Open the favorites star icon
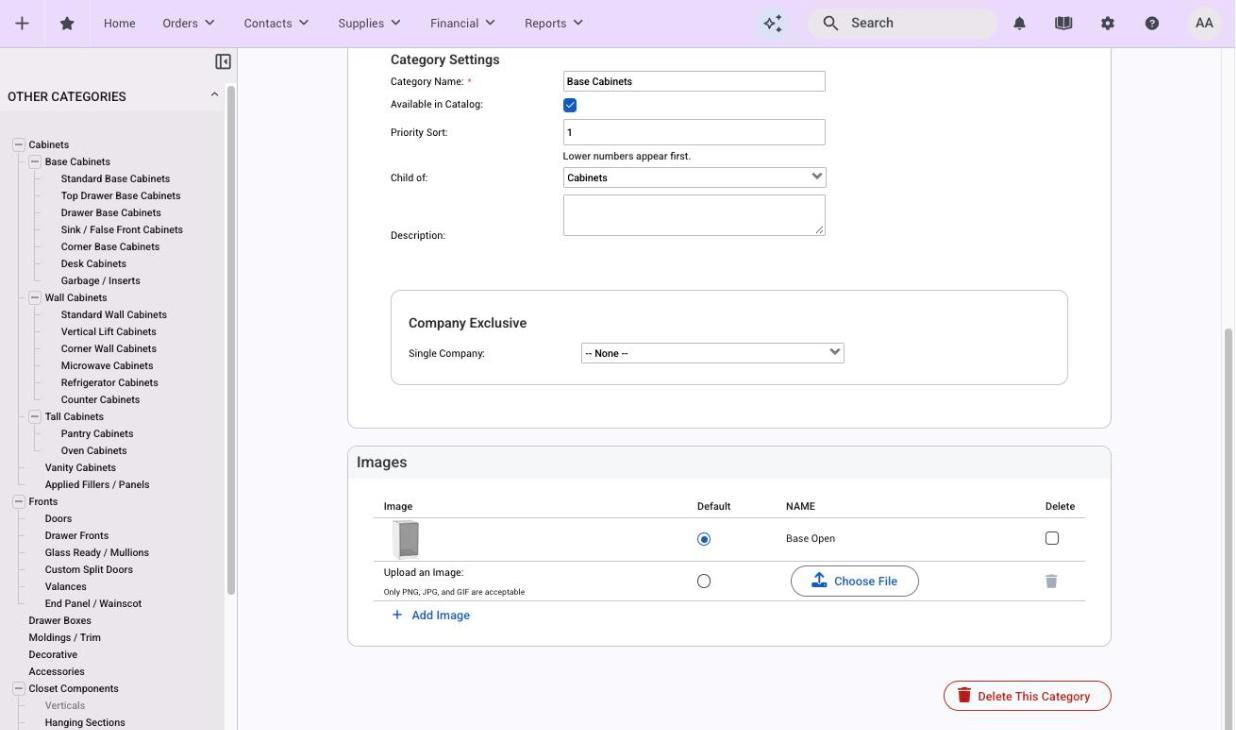1236x730 pixels. point(67,23)
